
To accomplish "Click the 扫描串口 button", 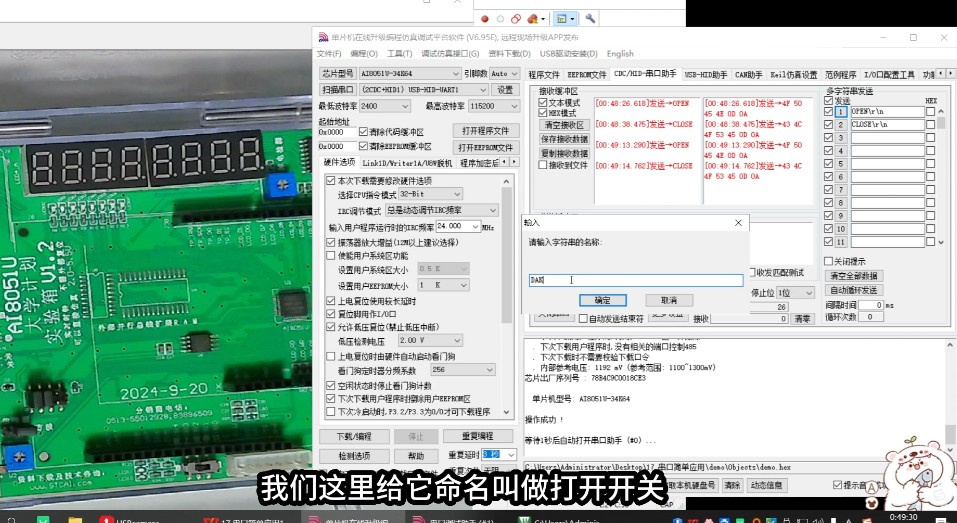I will coord(338,90).
